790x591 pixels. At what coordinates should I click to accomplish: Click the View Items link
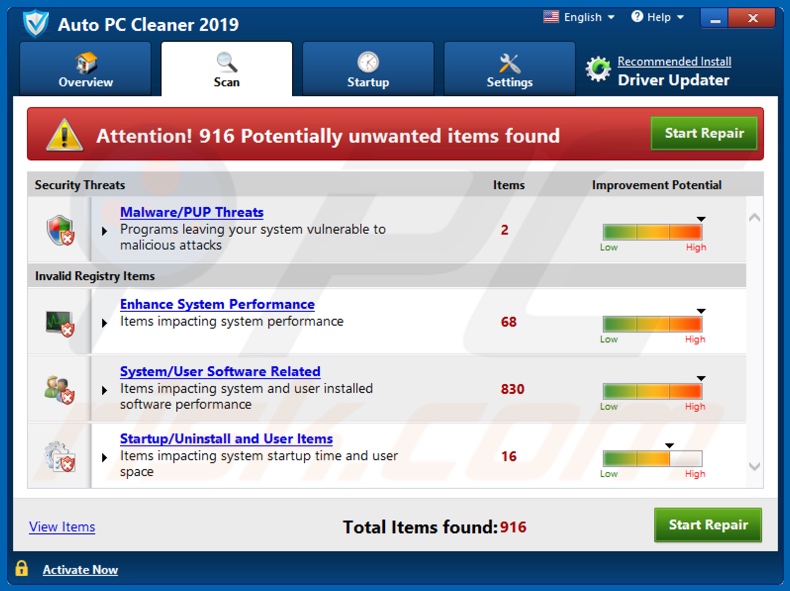(62, 527)
